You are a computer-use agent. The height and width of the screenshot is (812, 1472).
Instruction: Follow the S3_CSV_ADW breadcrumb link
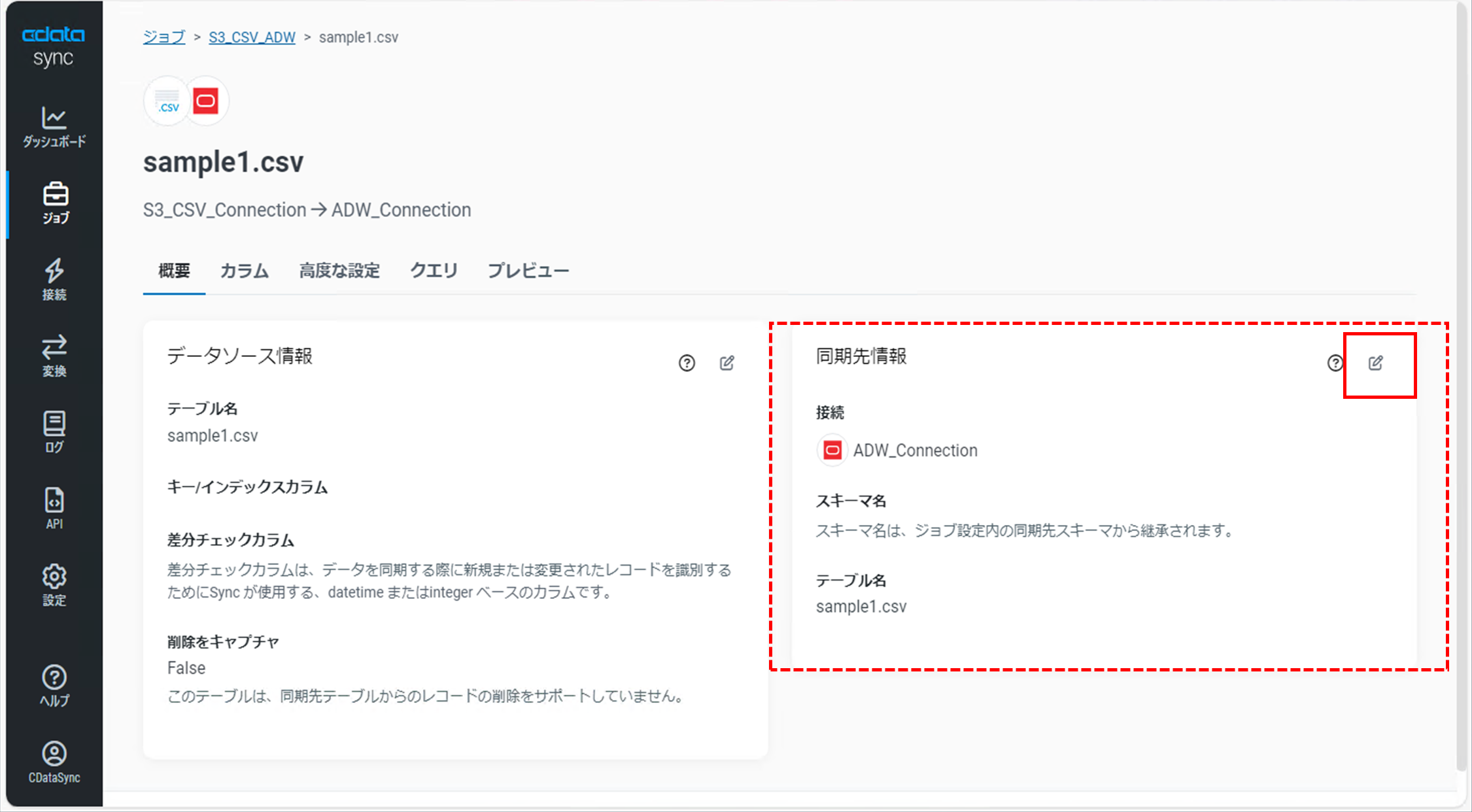click(x=252, y=37)
